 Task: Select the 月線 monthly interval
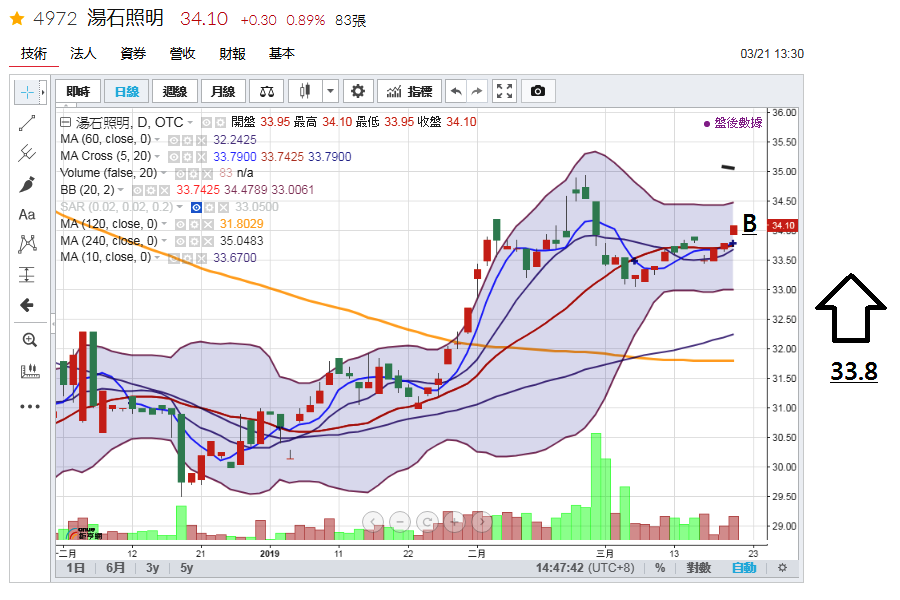[x=223, y=91]
